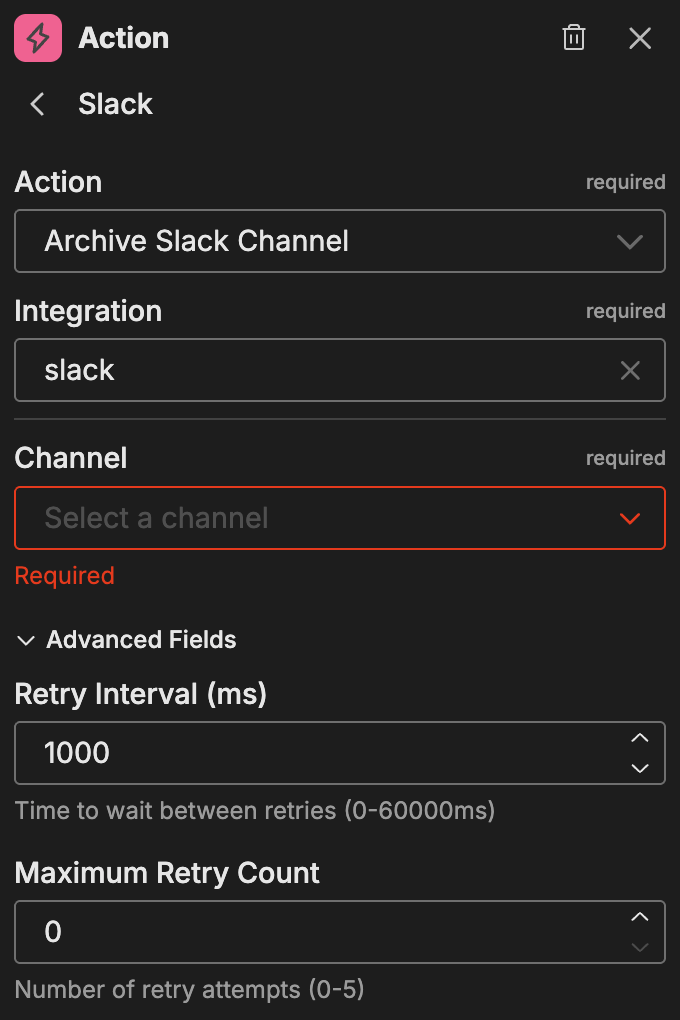The image size is (680, 1020).
Task: Click the Advanced Fields label
Action: tap(141, 640)
